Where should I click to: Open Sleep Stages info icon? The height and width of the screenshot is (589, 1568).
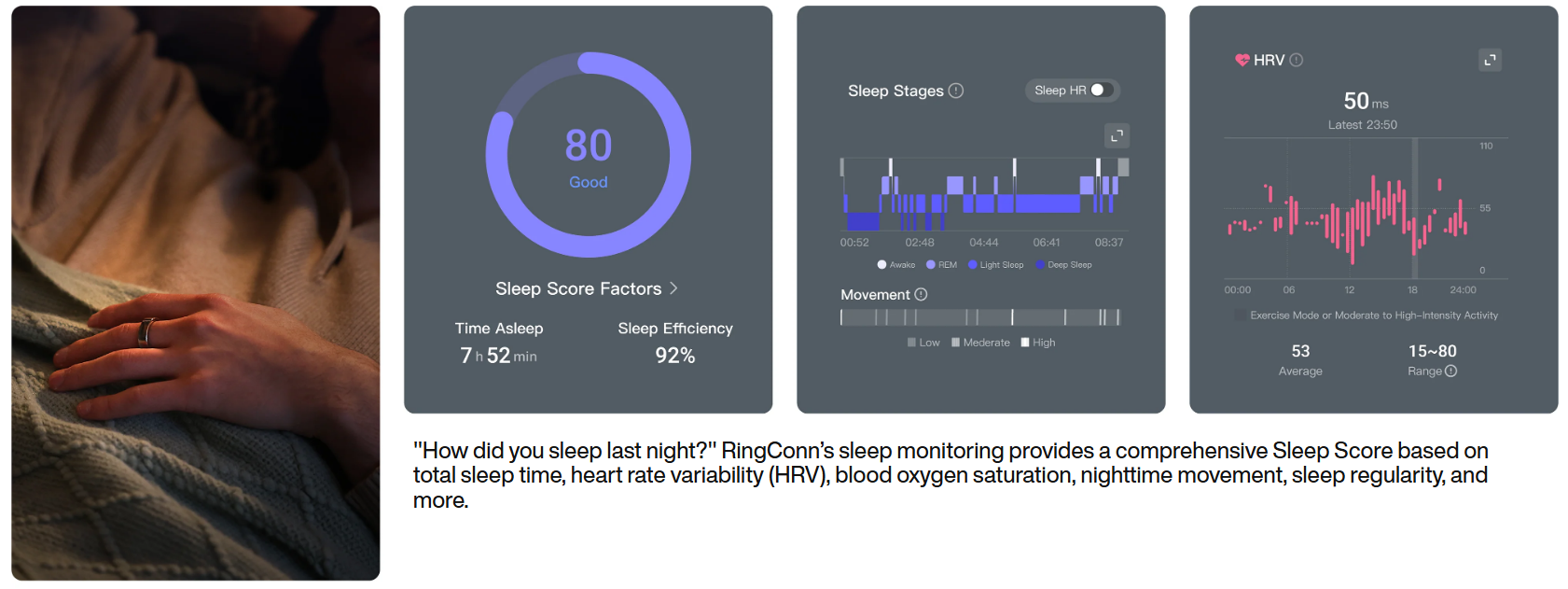(956, 91)
